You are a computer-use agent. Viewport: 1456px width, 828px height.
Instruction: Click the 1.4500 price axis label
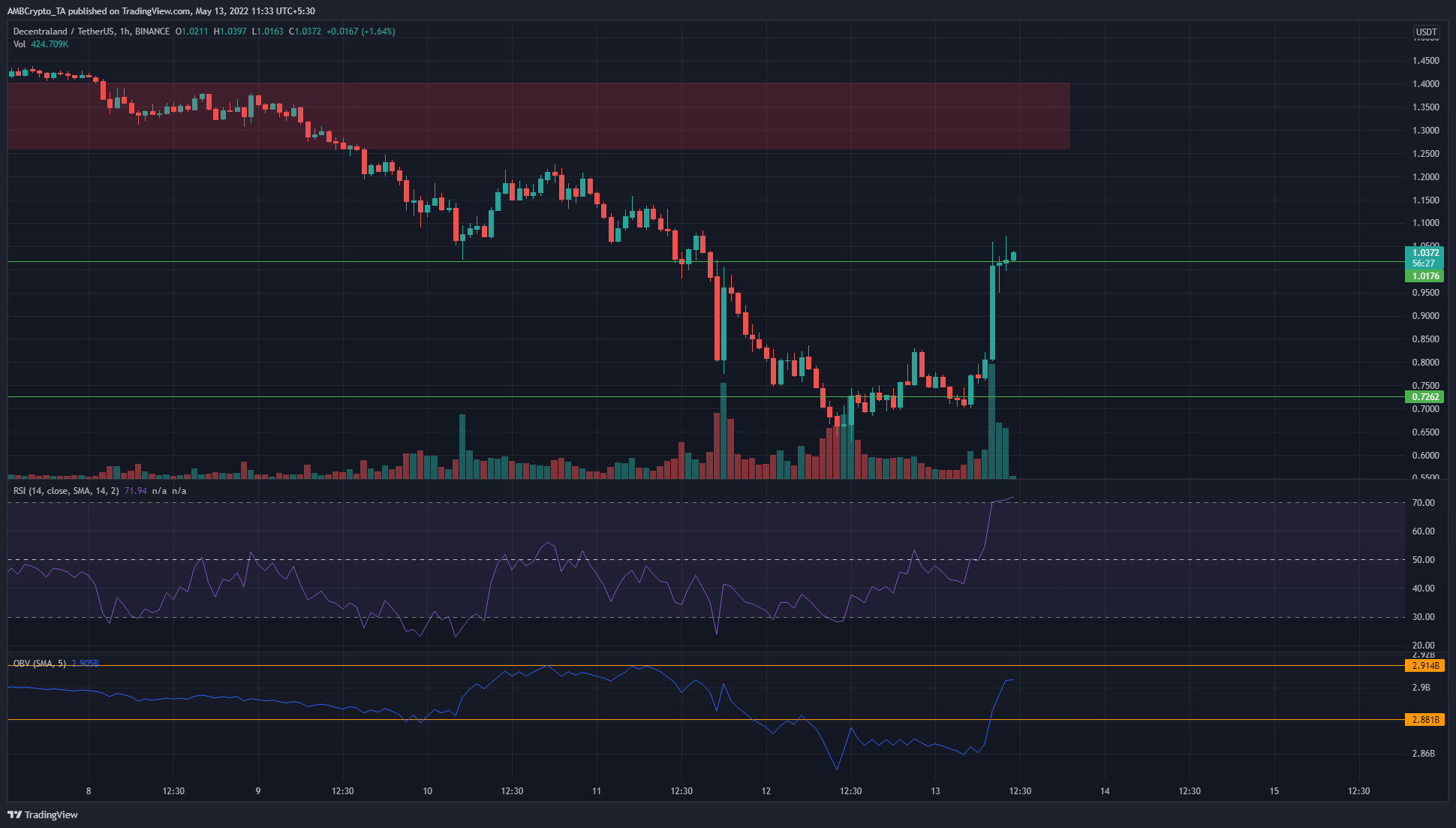(x=1425, y=61)
